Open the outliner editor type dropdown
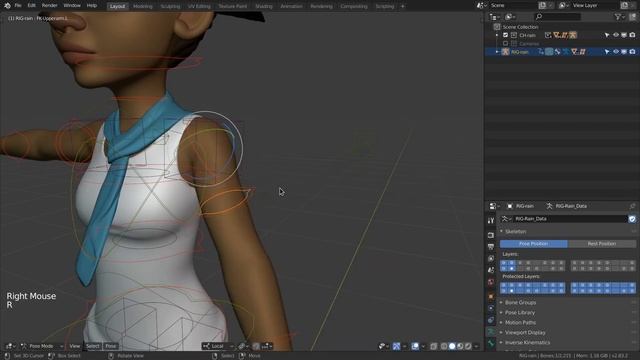 [494, 17]
